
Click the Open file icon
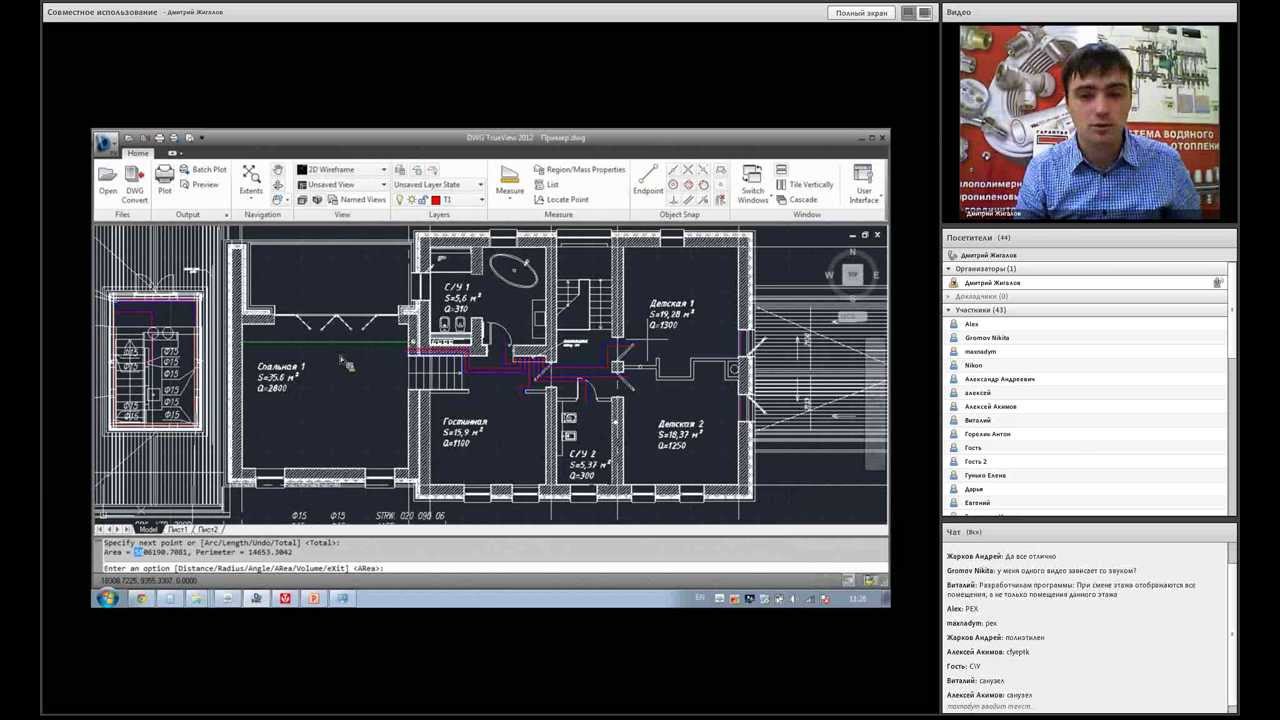point(107,177)
